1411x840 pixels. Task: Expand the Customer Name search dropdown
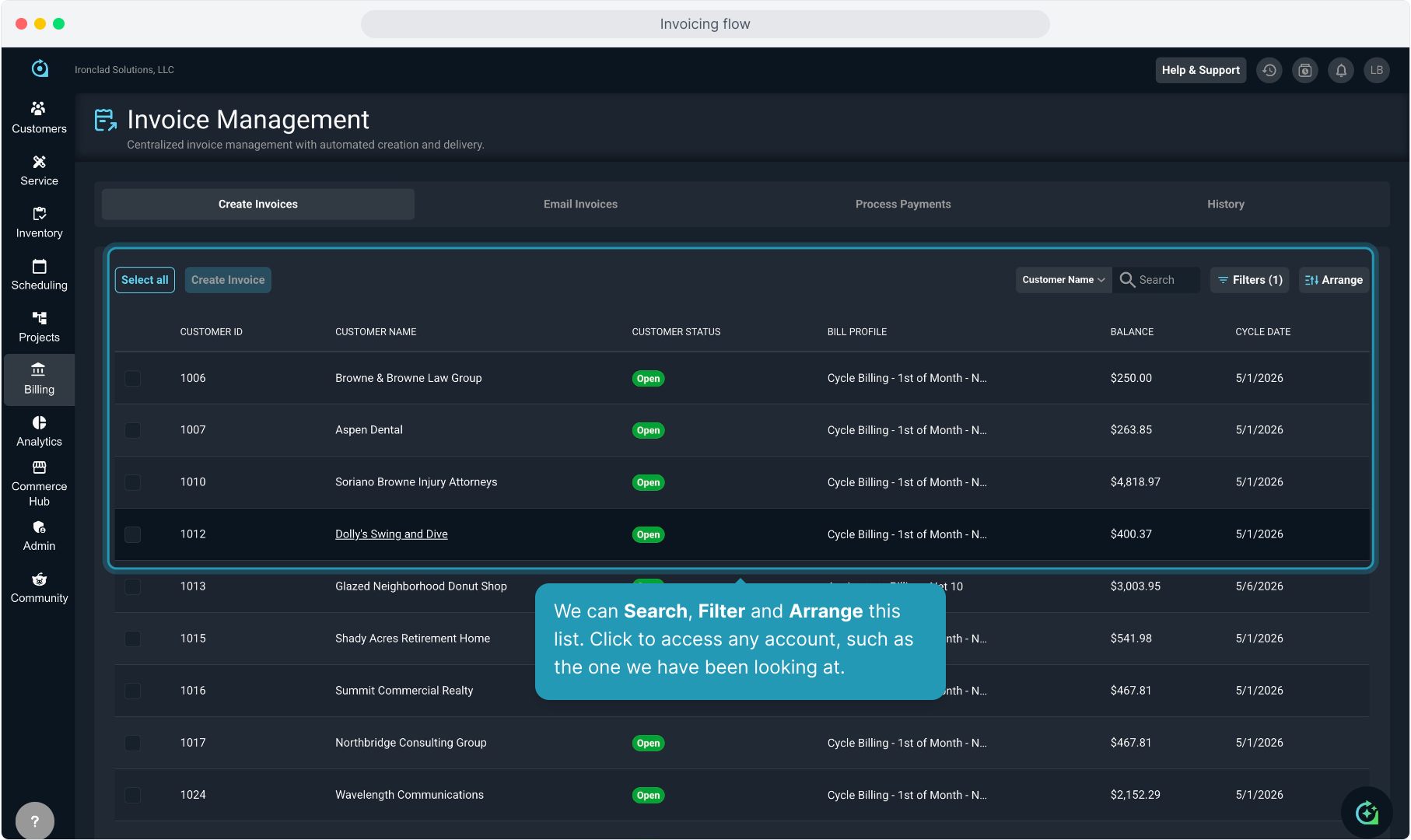tap(1063, 280)
